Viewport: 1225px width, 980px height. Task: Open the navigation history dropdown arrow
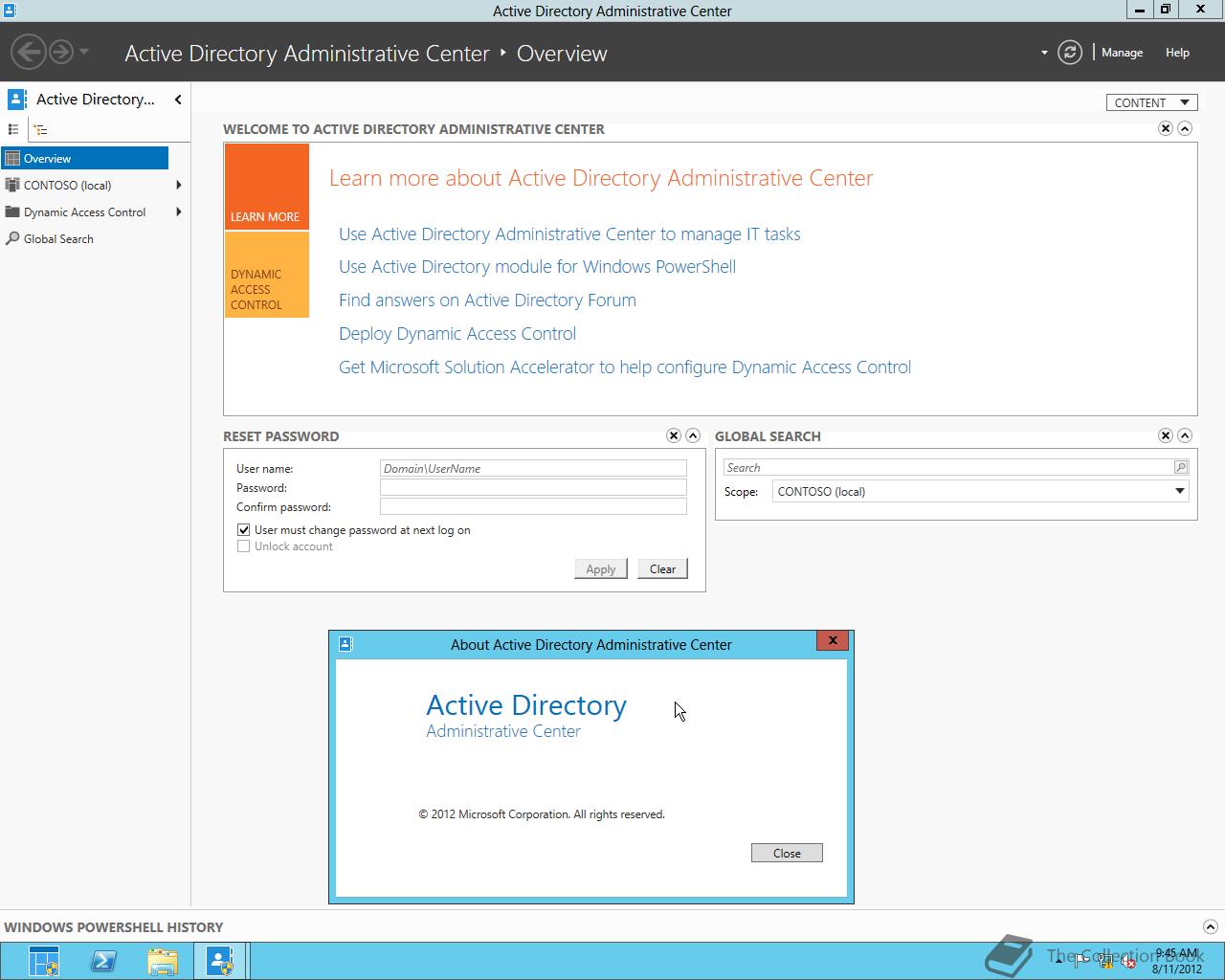tap(84, 52)
